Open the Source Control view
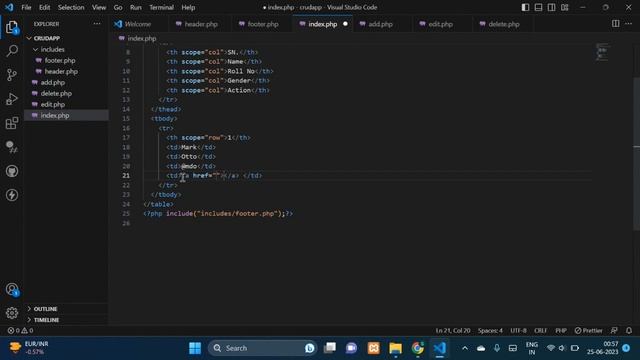The height and width of the screenshot is (360, 640). pyautogui.click(x=12, y=75)
